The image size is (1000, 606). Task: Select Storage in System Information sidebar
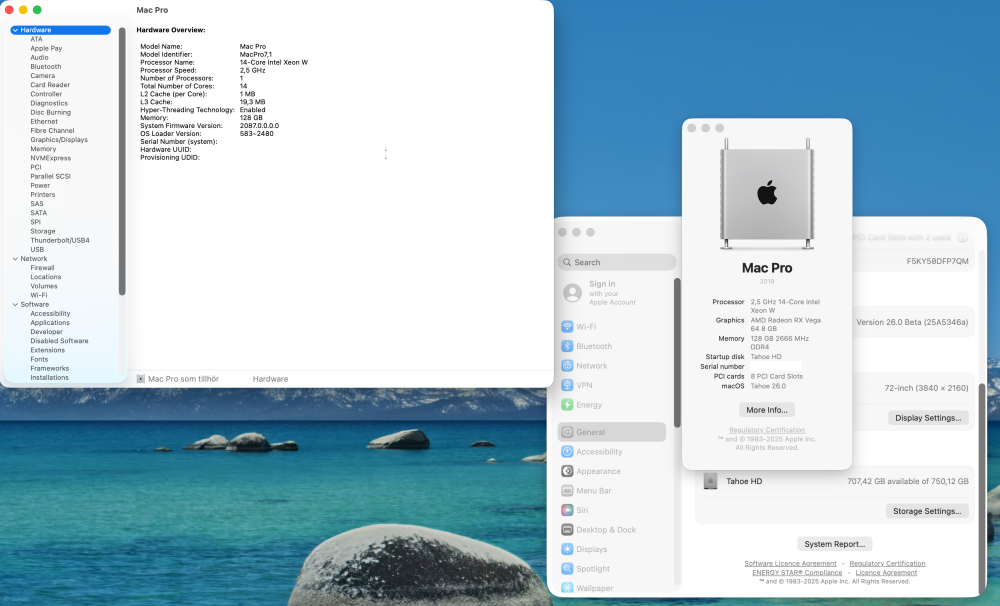[x=43, y=232]
